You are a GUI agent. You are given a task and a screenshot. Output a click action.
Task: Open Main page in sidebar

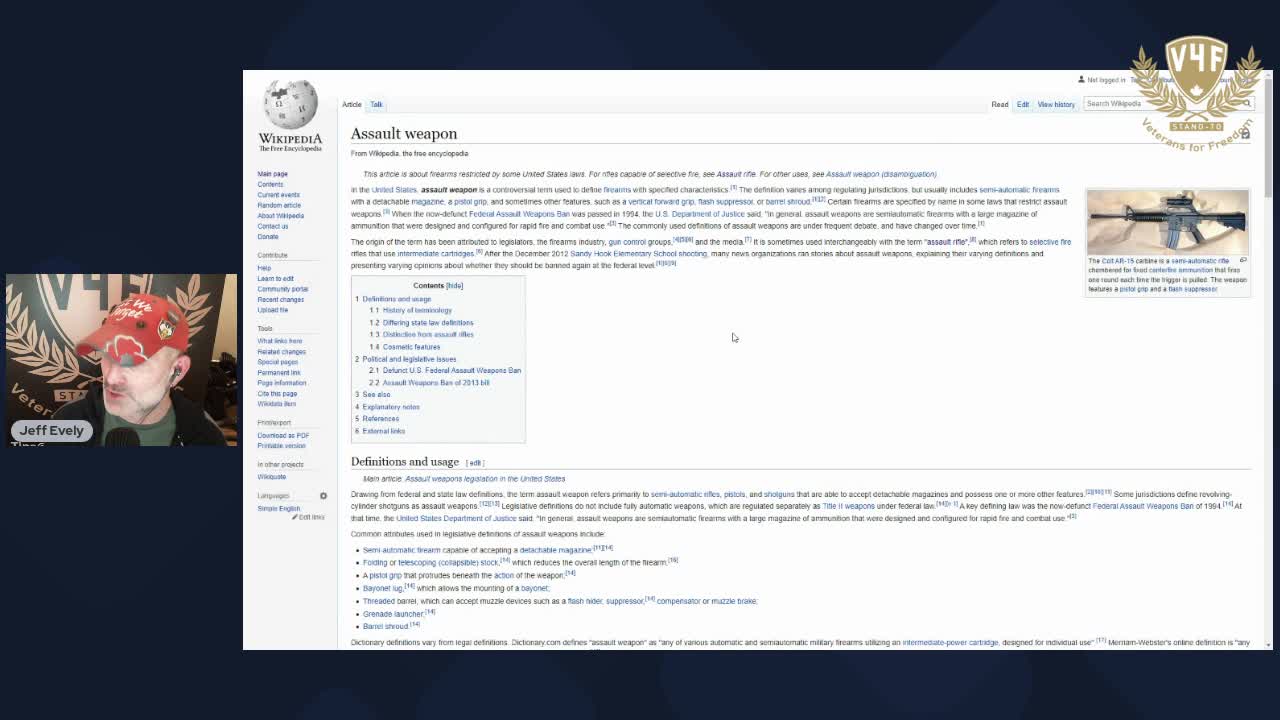pos(272,174)
